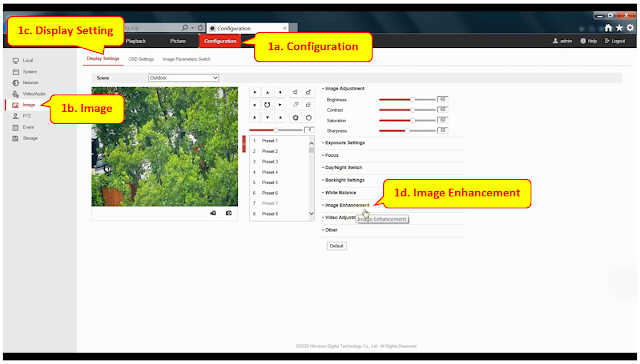The width and height of the screenshot is (640, 364).
Task: Click the iris open icon
Action: click(x=309, y=118)
